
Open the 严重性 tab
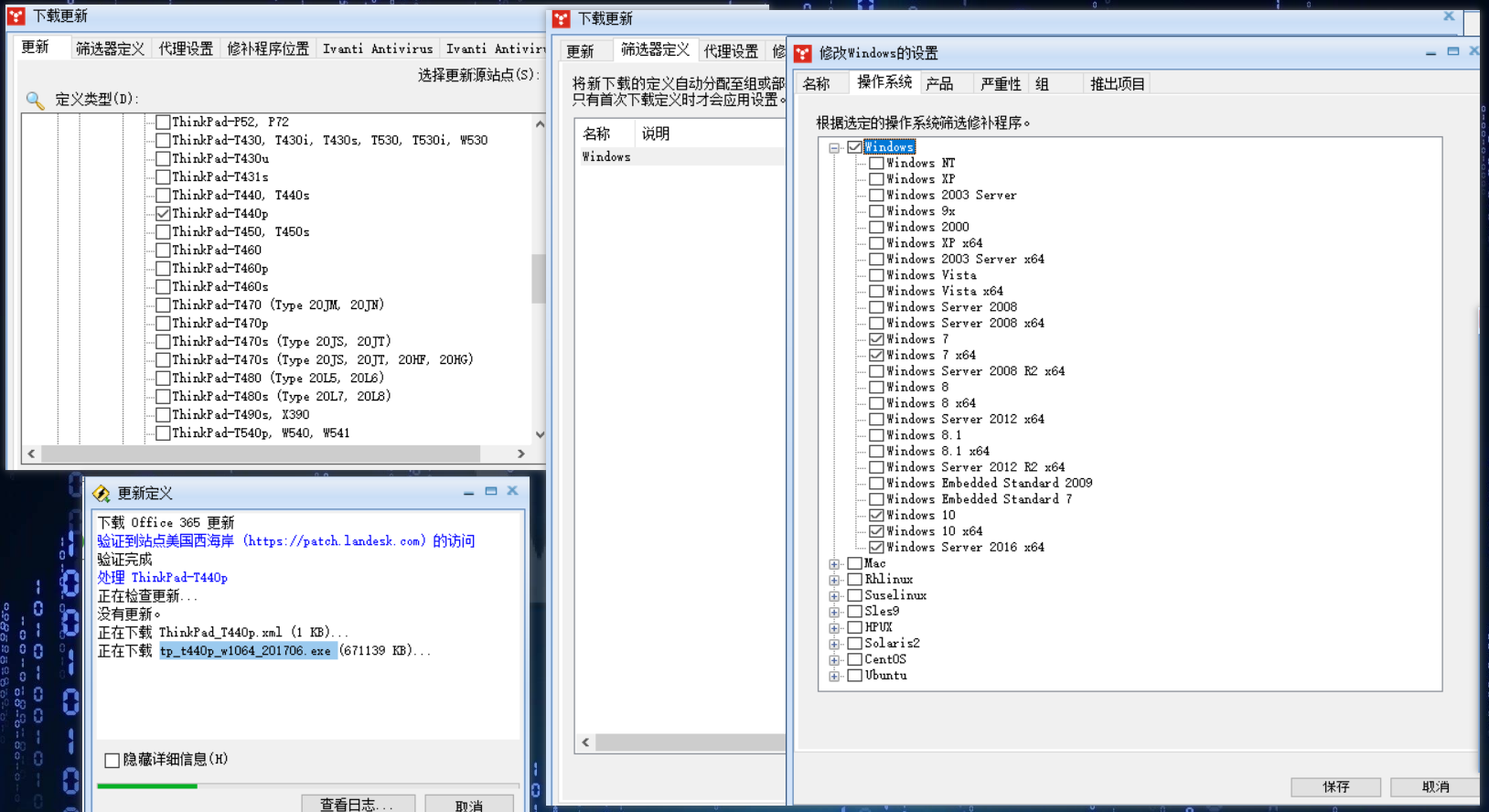[x=1000, y=84]
